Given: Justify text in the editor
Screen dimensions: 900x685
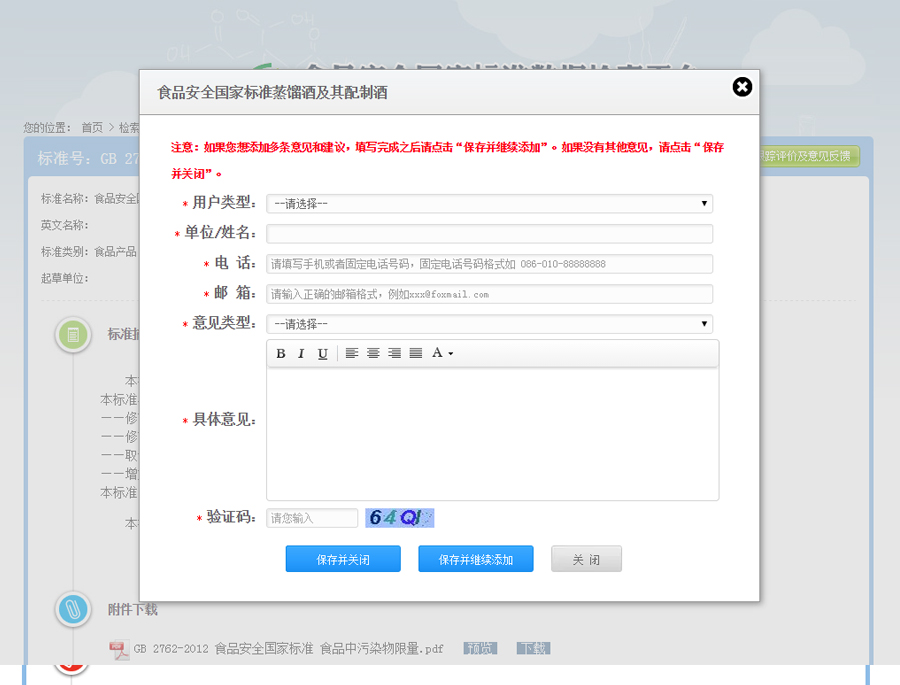Looking at the screenshot, I should [415, 354].
